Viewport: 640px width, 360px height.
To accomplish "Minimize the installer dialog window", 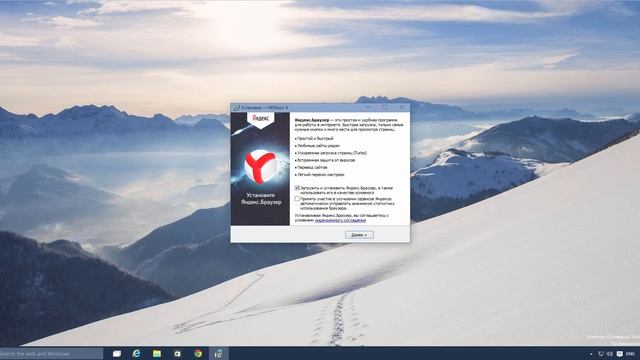I will [369, 107].
